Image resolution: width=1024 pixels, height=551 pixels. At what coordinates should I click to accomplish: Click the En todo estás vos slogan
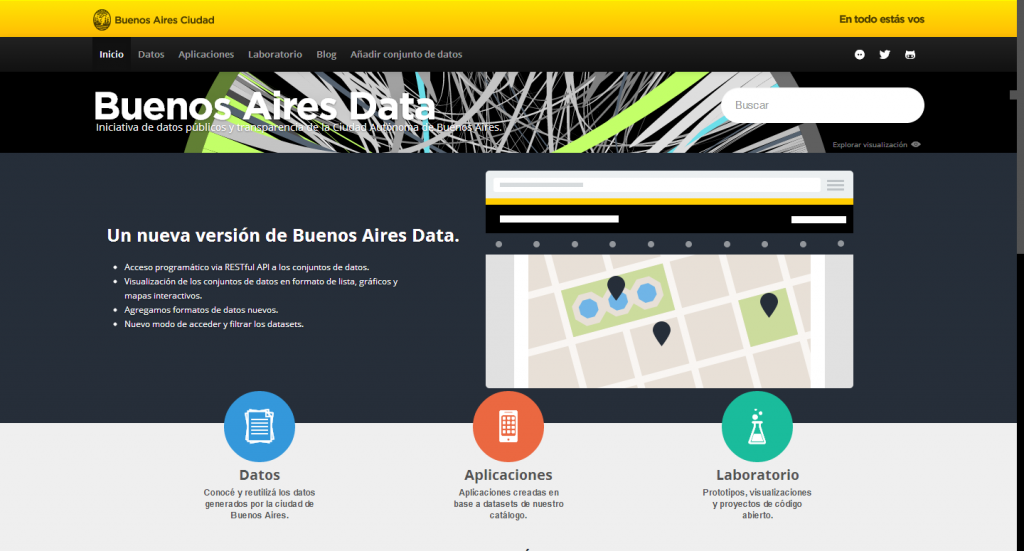click(x=882, y=20)
